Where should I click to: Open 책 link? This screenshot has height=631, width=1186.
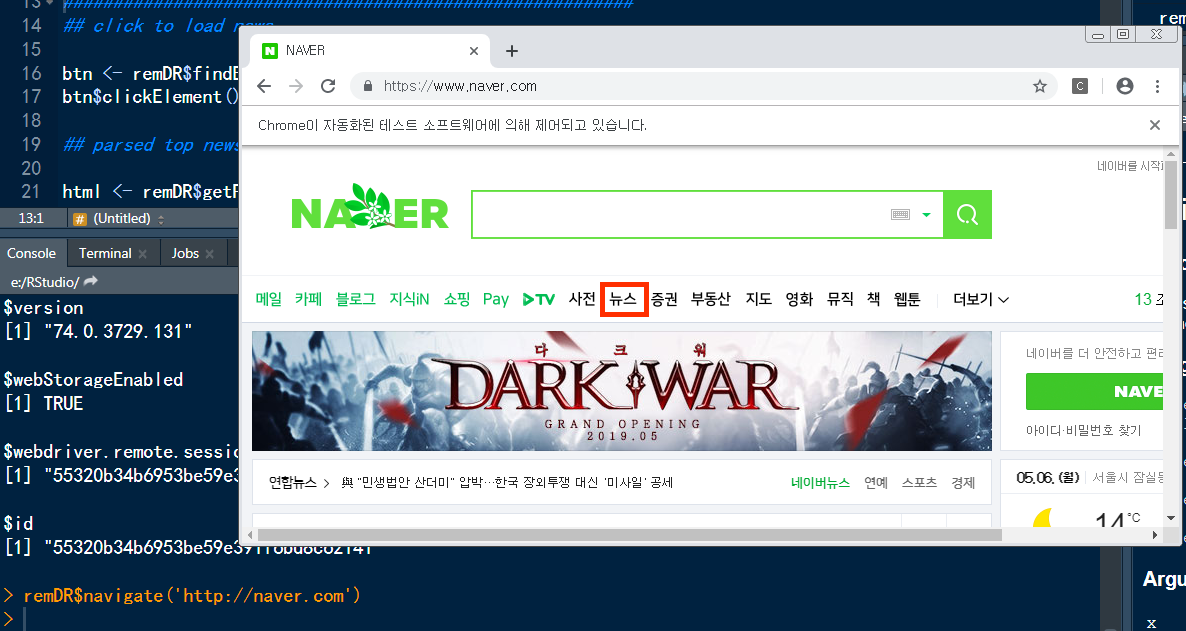(x=874, y=299)
